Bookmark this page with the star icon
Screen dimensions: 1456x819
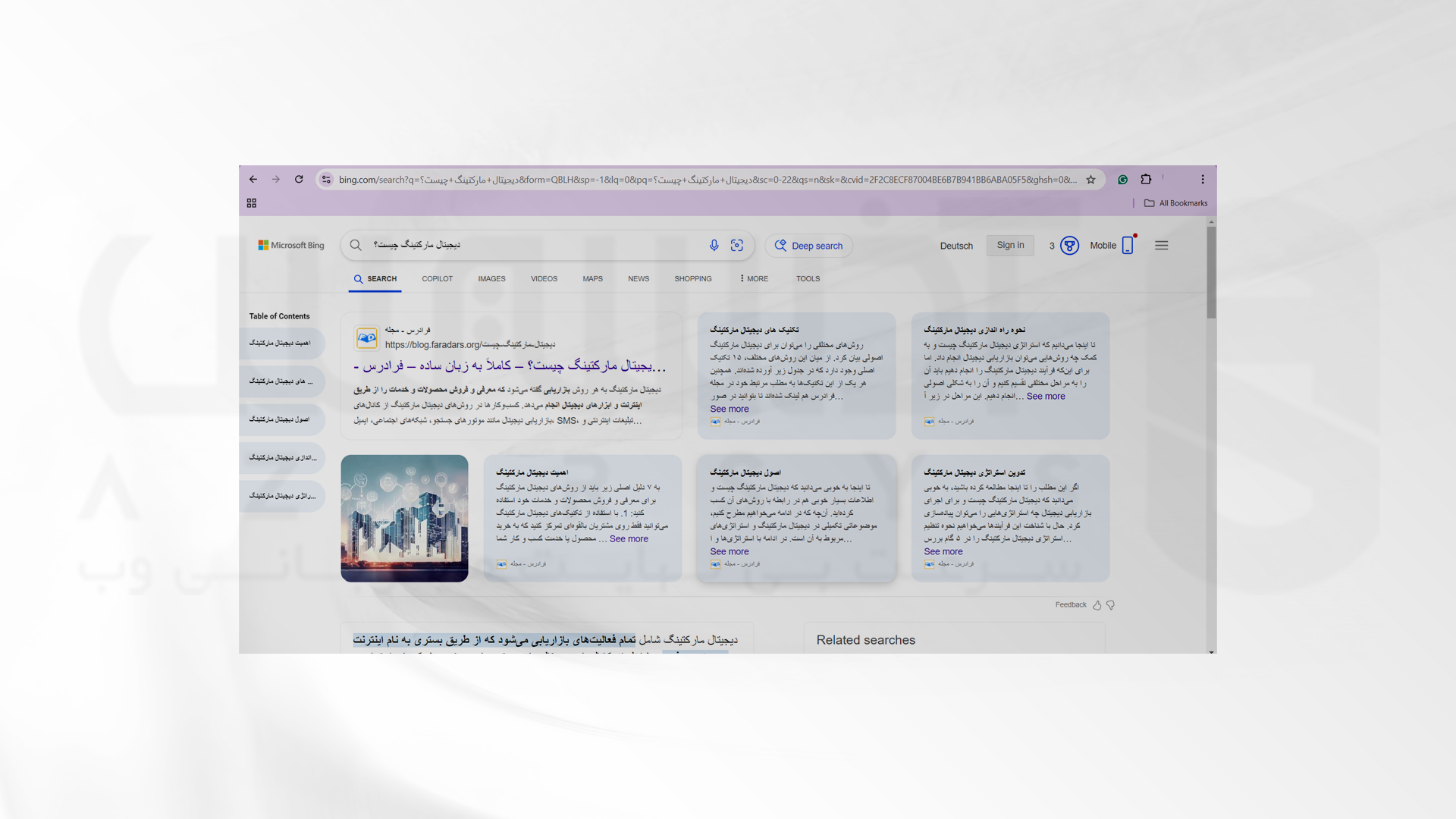(1090, 180)
